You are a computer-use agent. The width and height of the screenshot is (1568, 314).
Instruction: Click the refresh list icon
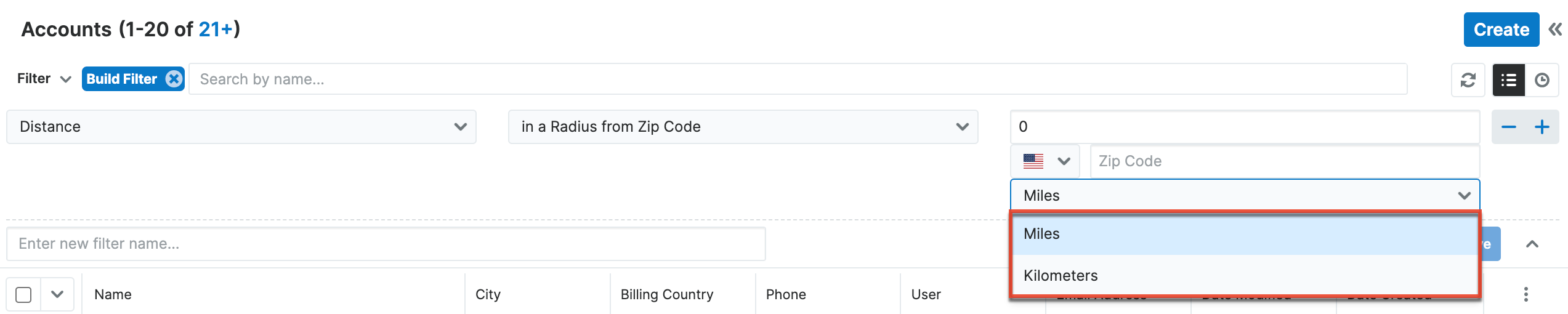[1468, 80]
